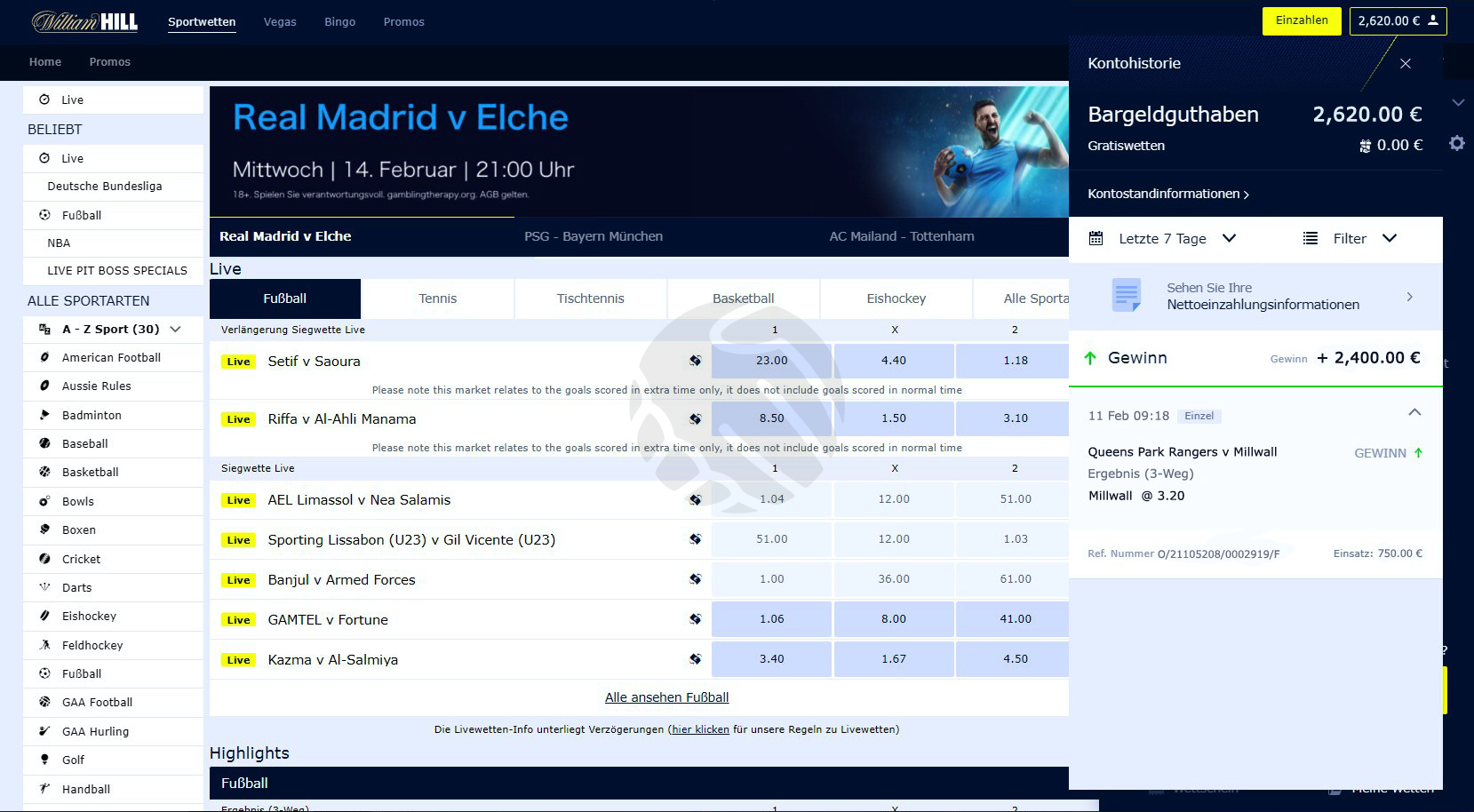The width and height of the screenshot is (1474, 812).
Task: Open Nettoeinzahlungsinformationen chevron arrow
Action: pyautogui.click(x=1410, y=297)
